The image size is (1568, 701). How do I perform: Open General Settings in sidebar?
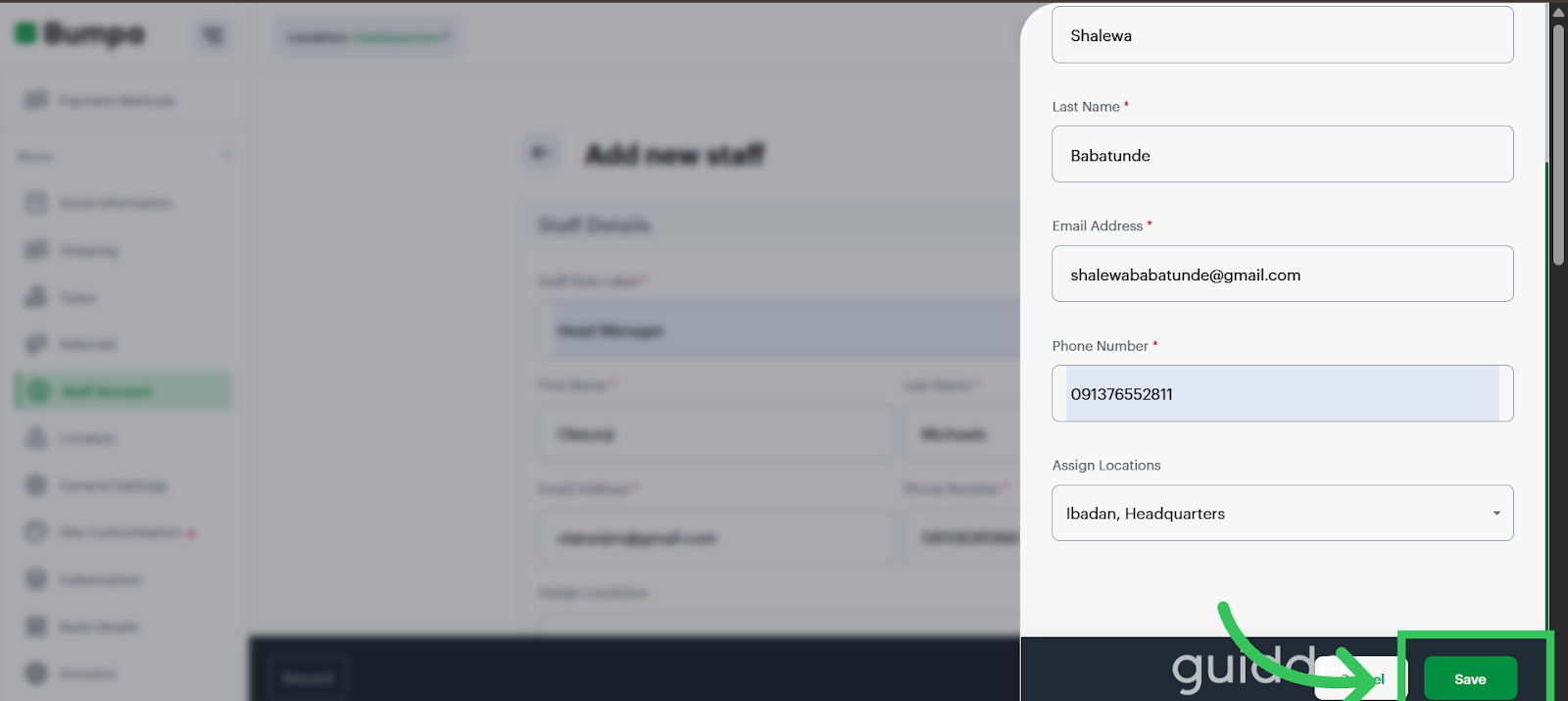point(96,485)
